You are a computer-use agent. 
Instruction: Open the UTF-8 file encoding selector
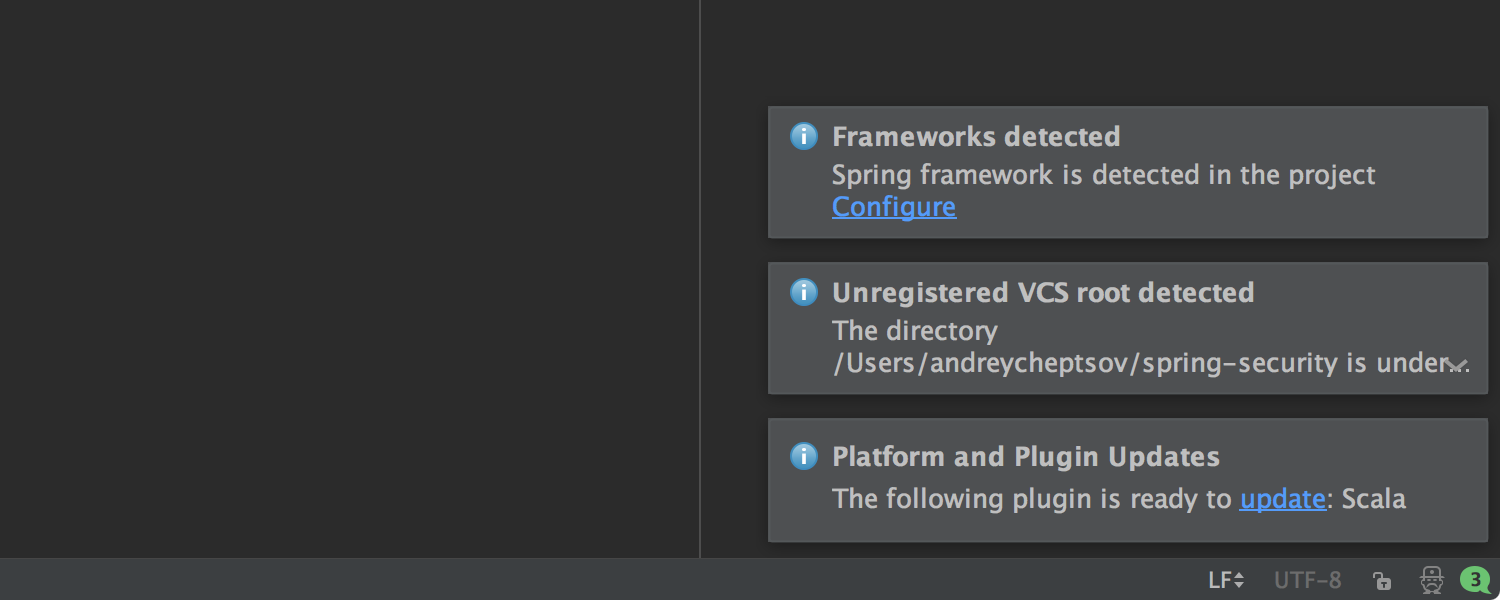(x=1306, y=580)
